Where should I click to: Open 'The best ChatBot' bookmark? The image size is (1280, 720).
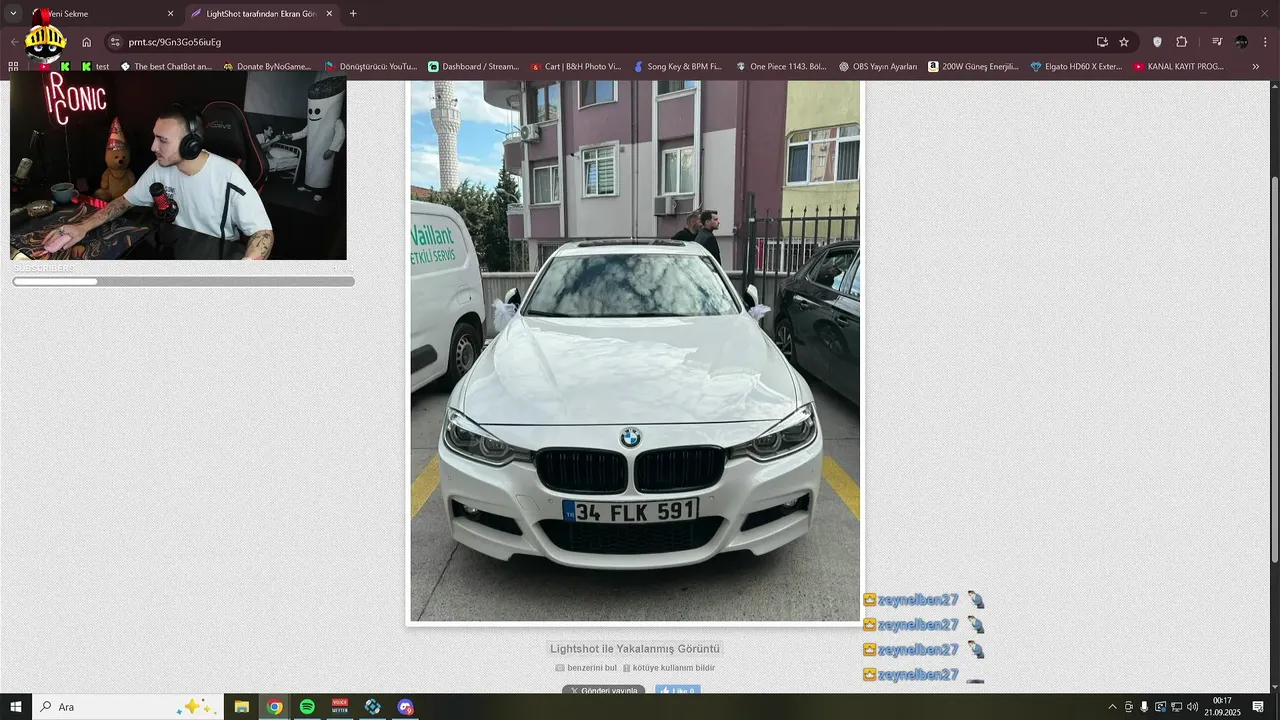(x=166, y=67)
